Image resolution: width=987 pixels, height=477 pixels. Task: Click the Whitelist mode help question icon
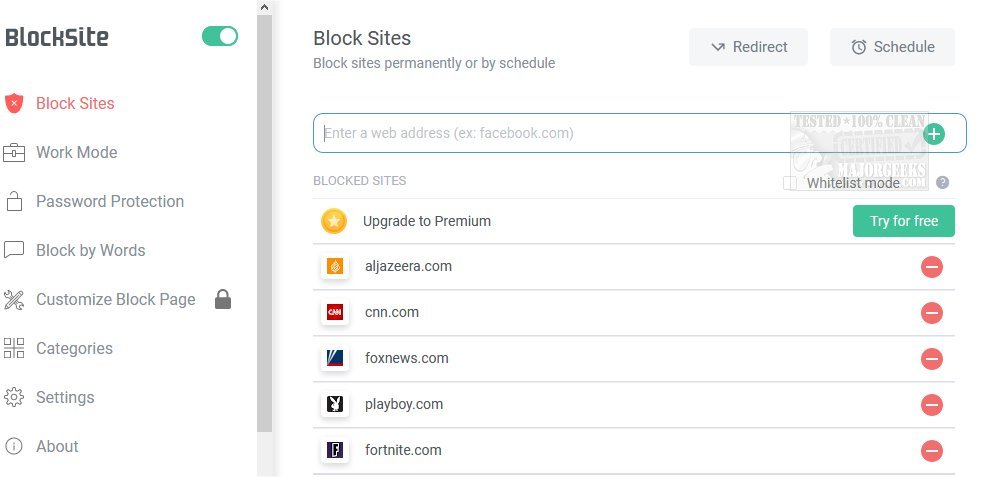942,183
